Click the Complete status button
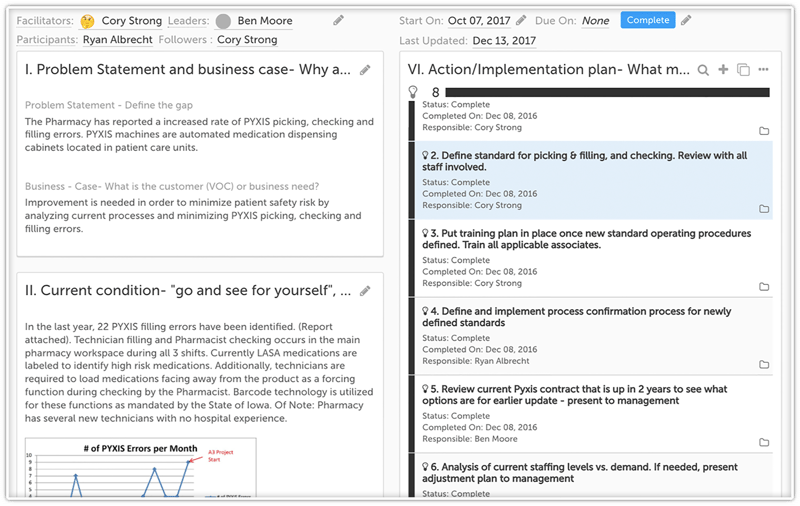This screenshot has height=506, width=800. pyautogui.click(x=647, y=20)
